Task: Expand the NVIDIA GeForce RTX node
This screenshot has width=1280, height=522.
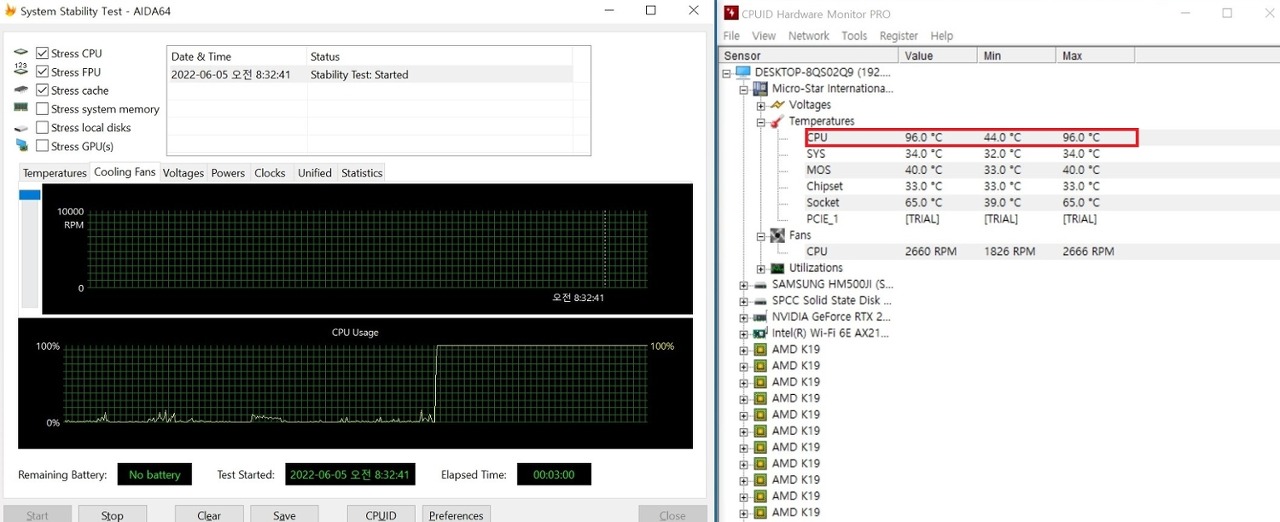Action: coord(744,317)
